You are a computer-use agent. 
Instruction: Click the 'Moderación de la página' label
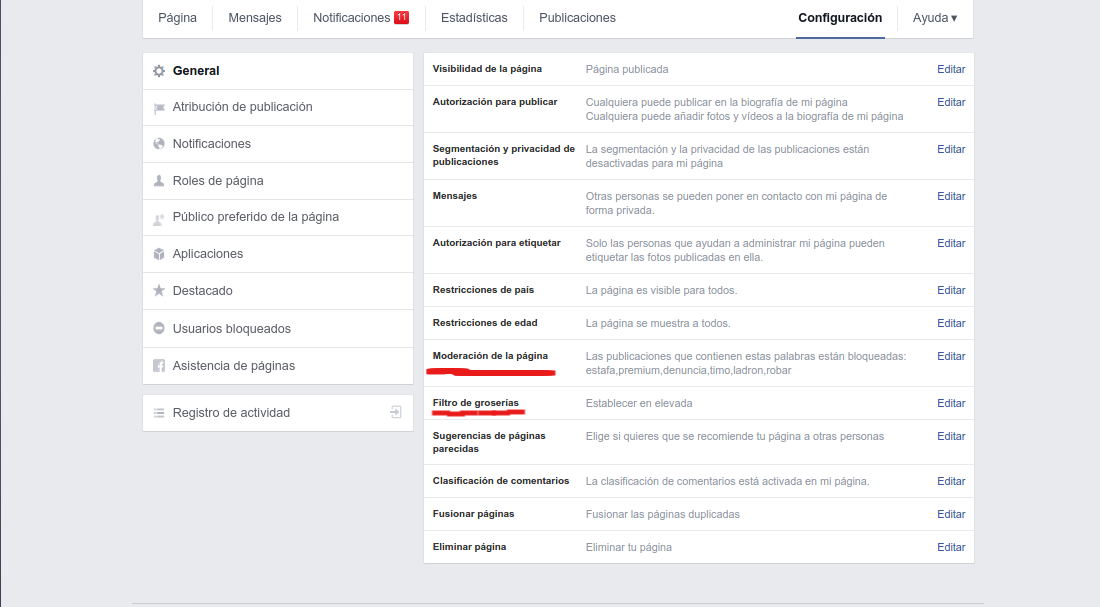490,356
